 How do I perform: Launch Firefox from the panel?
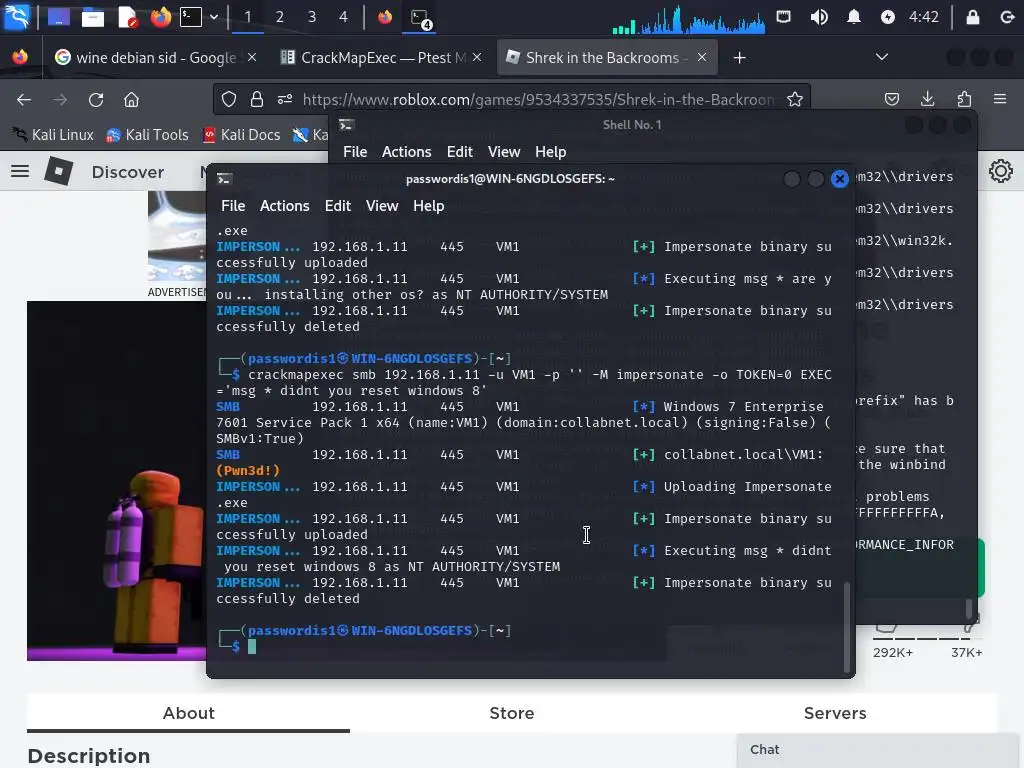(160, 17)
